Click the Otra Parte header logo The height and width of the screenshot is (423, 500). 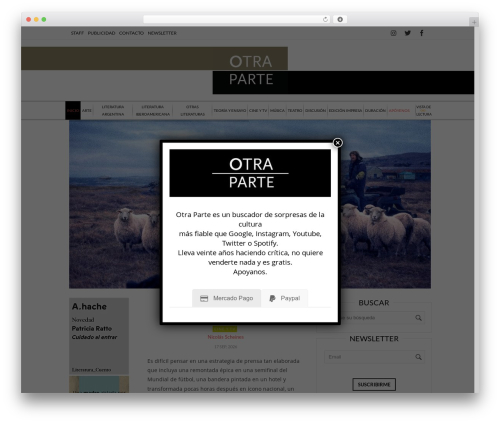coord(251,70)
